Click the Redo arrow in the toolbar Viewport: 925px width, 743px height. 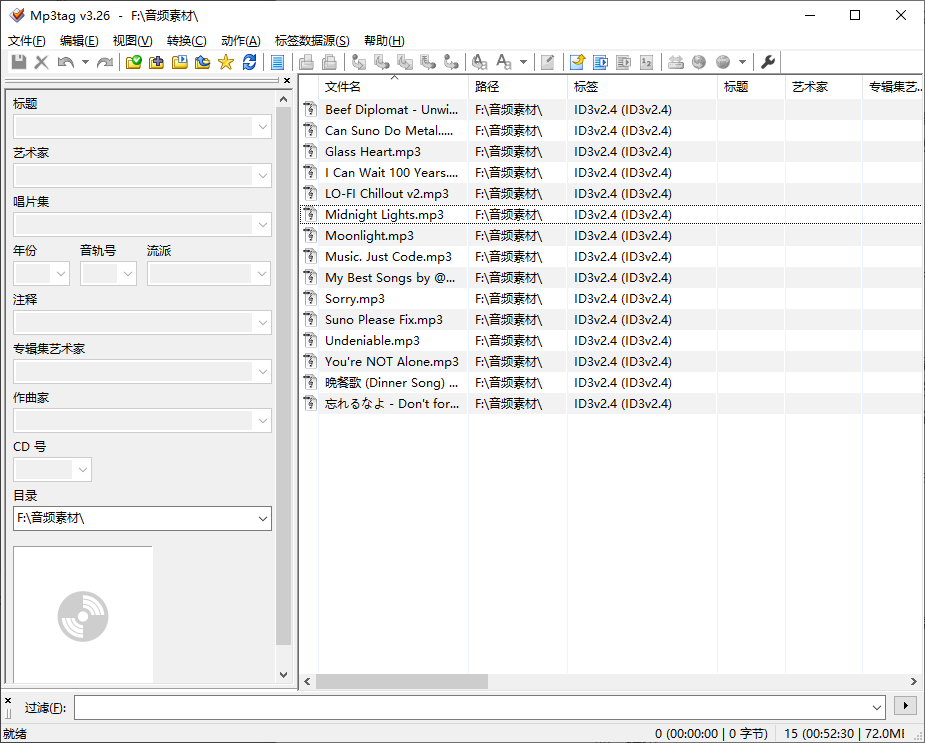[105, 62]
